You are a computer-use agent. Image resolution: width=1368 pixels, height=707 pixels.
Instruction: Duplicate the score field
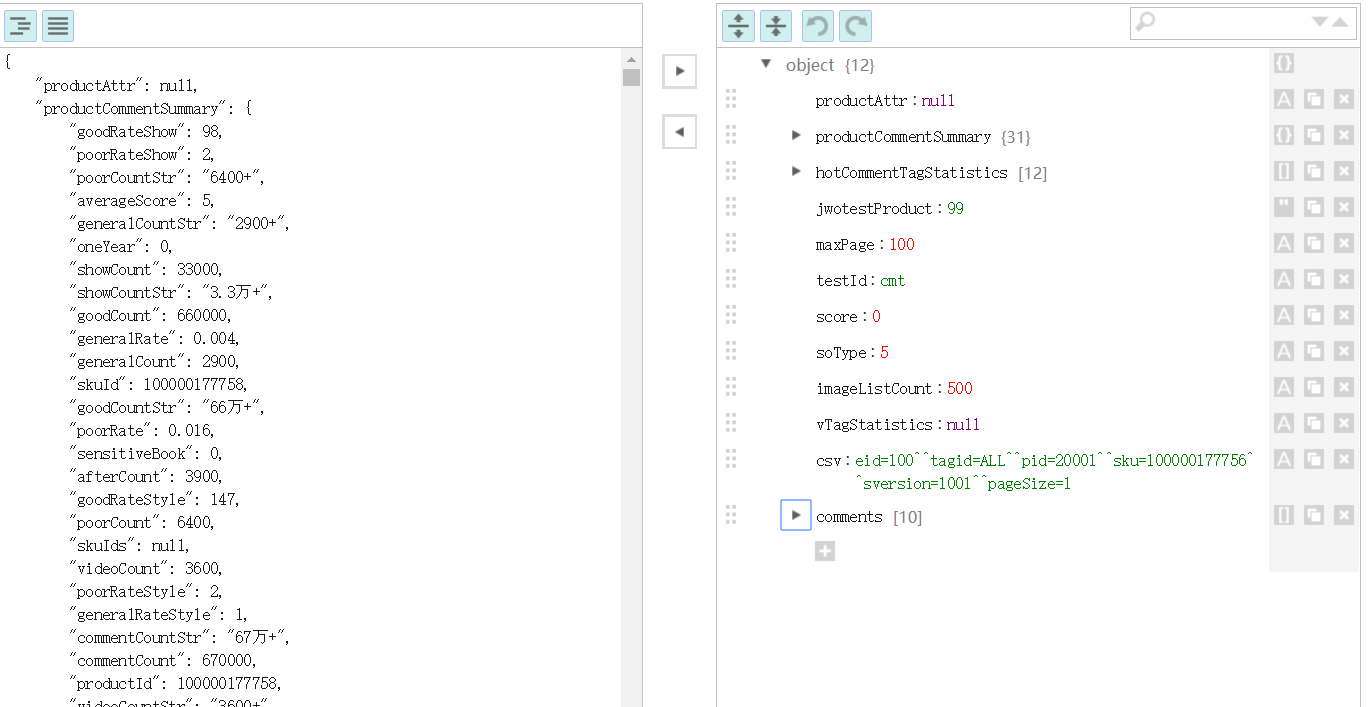click(1314, 315)
